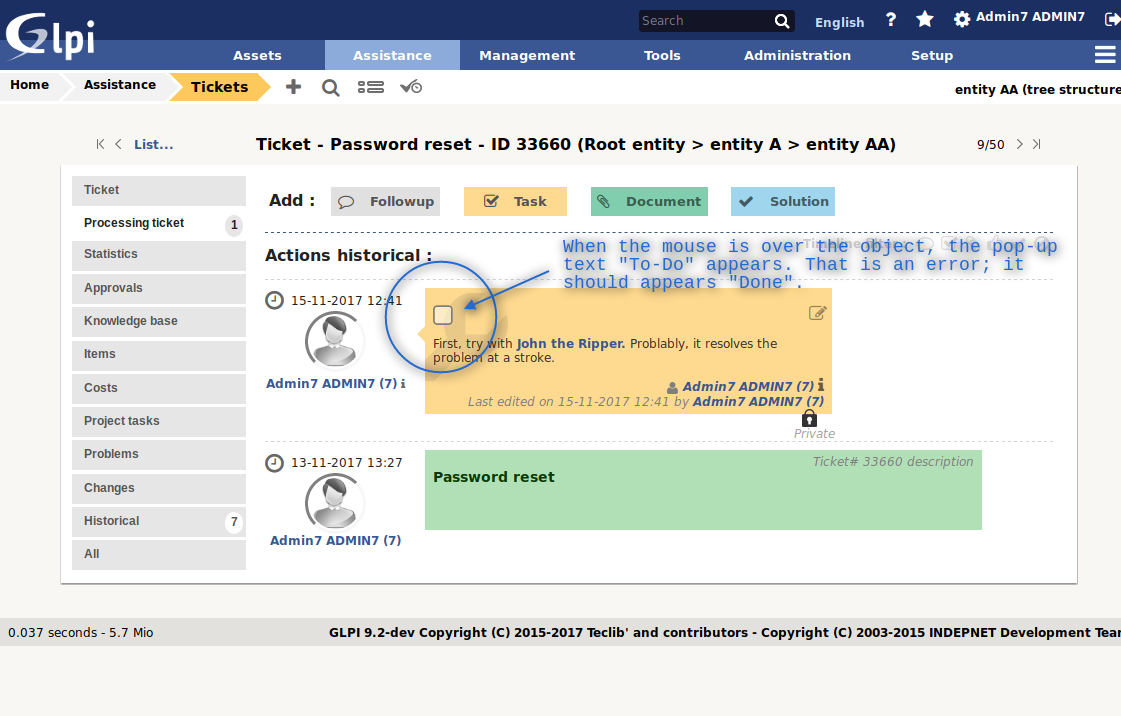Click the Password reset description text

point(494,477)
